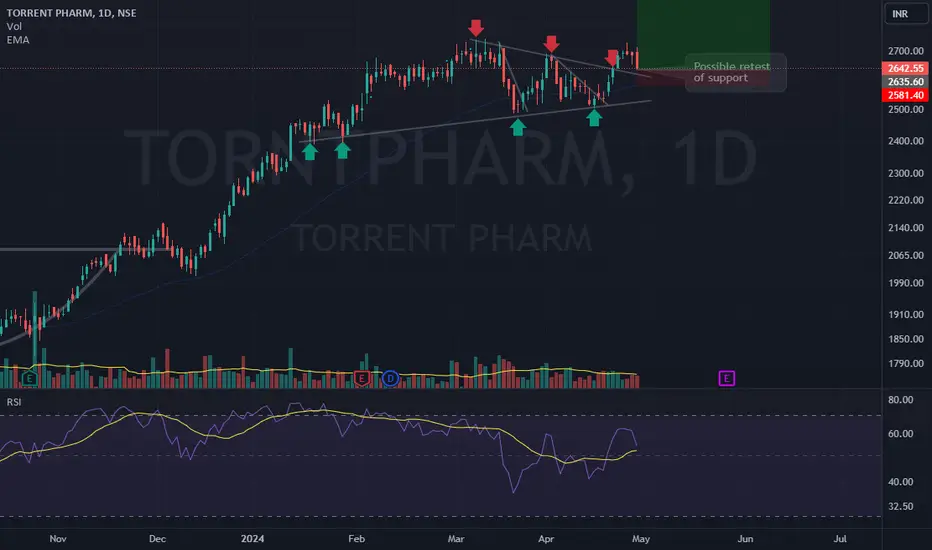
Task: Click the 2065.00 price axis label
Action: (x=905, y=255)
